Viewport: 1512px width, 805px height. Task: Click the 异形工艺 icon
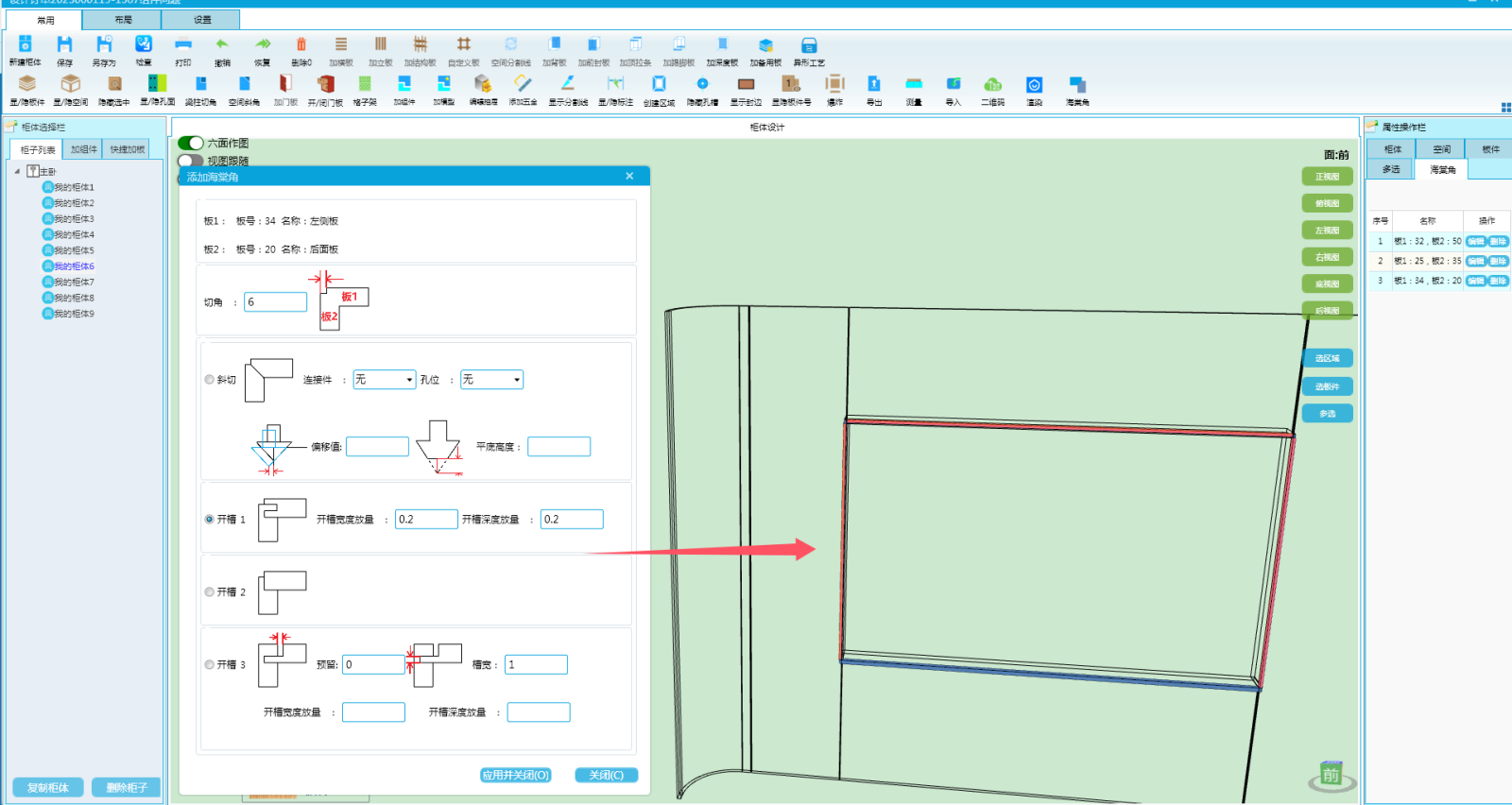[809, 44]
